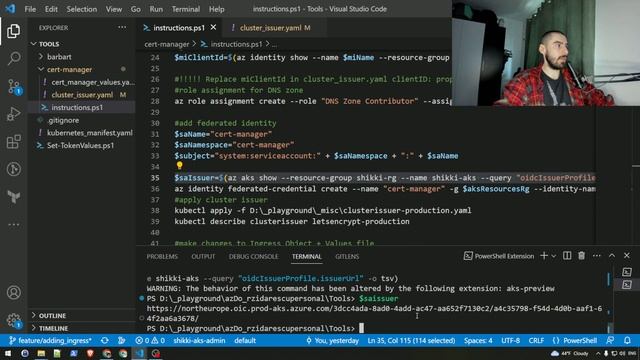Open the Accounts icon in activity bar
The width and height of the screenshot is (640, 360).
point(13,293)
